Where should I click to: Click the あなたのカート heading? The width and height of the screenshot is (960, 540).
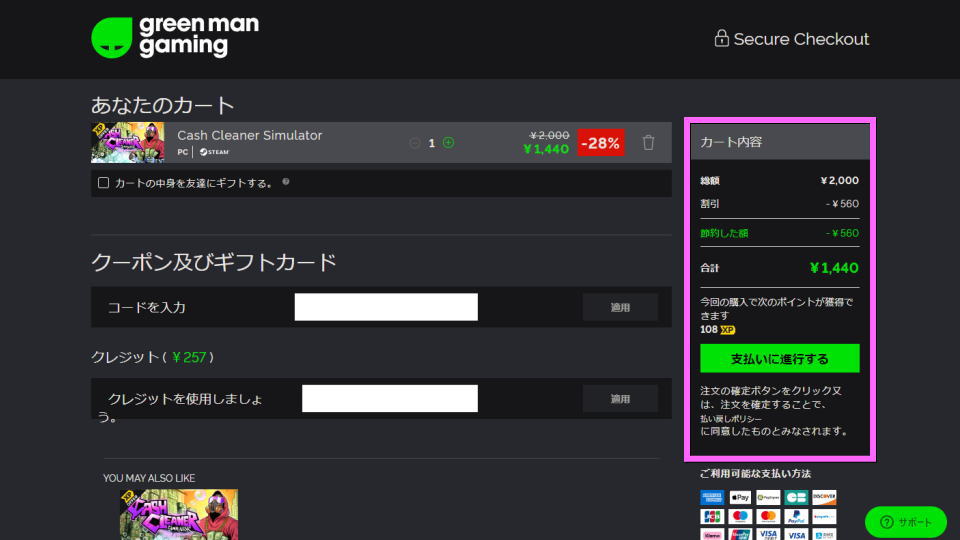tap(162, 105)
